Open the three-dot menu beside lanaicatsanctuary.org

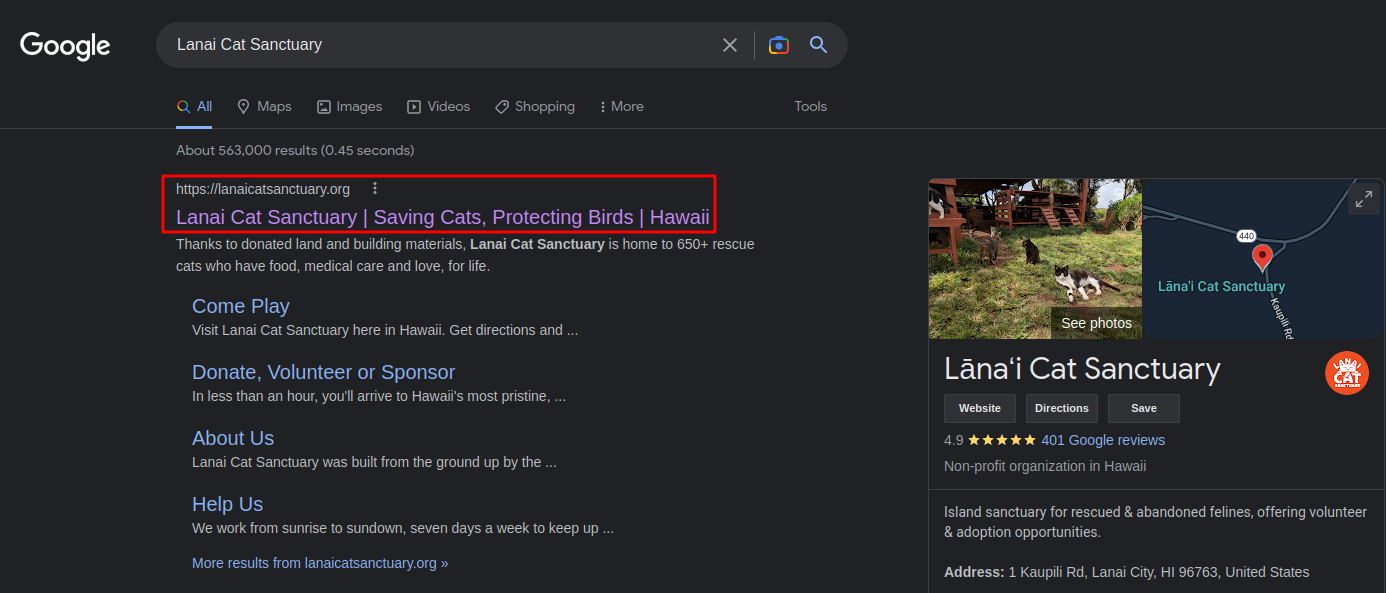375,188
